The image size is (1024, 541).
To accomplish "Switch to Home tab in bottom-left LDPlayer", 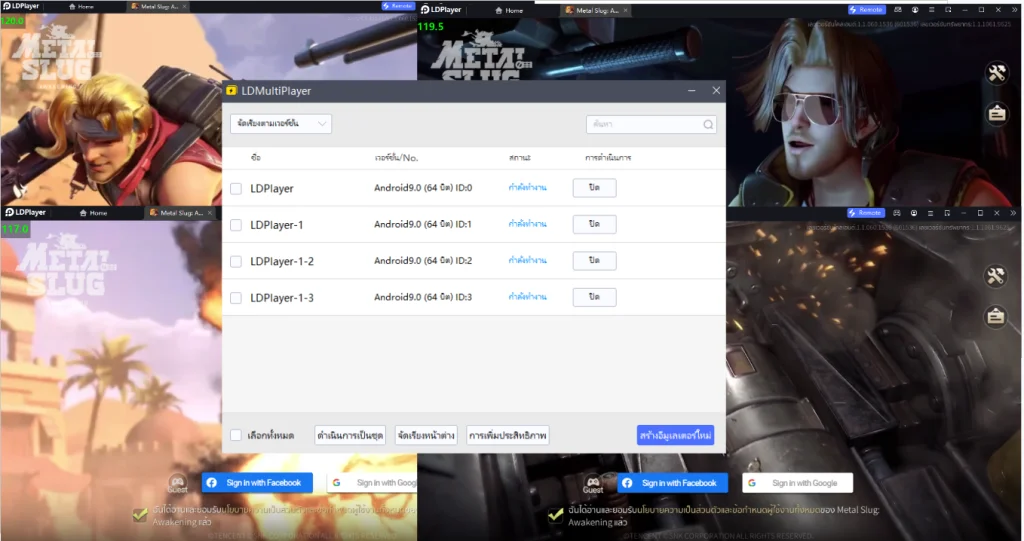I will point(93,213).
